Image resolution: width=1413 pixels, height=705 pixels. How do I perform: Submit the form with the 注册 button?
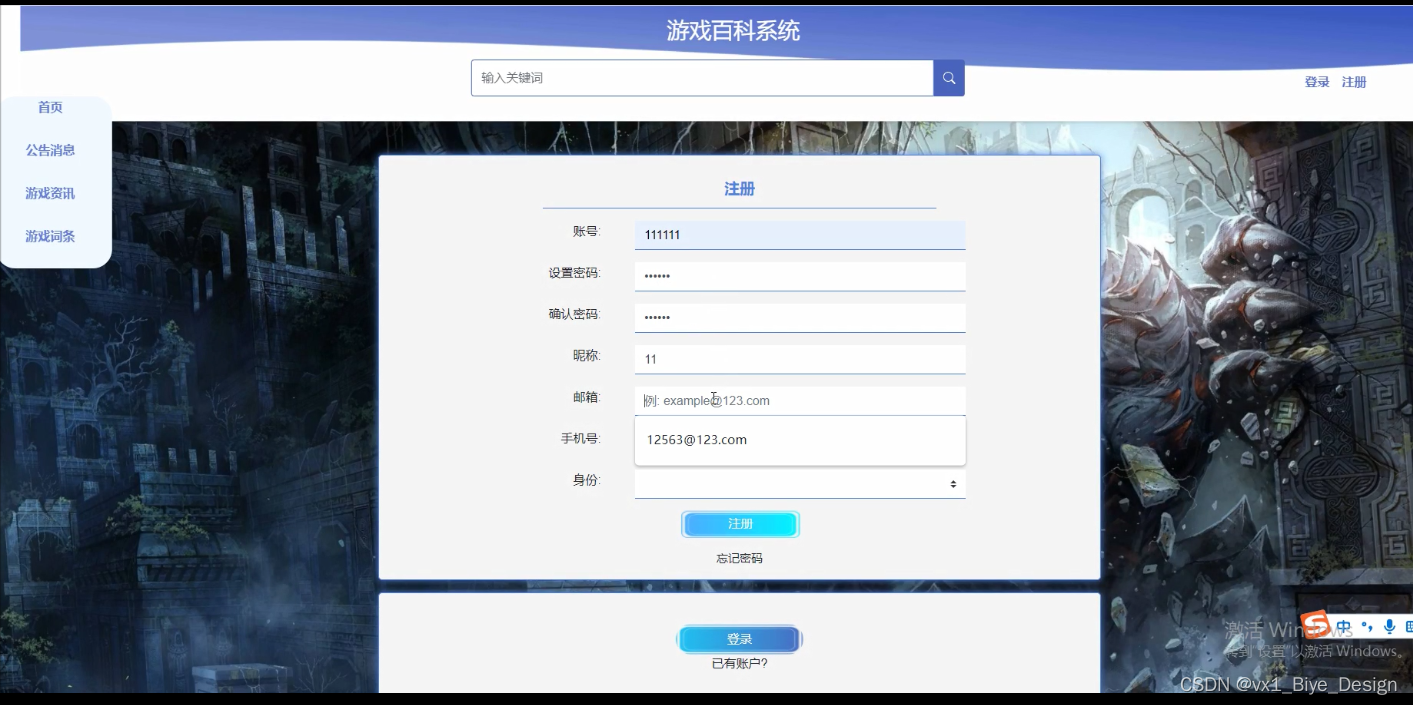740,524
